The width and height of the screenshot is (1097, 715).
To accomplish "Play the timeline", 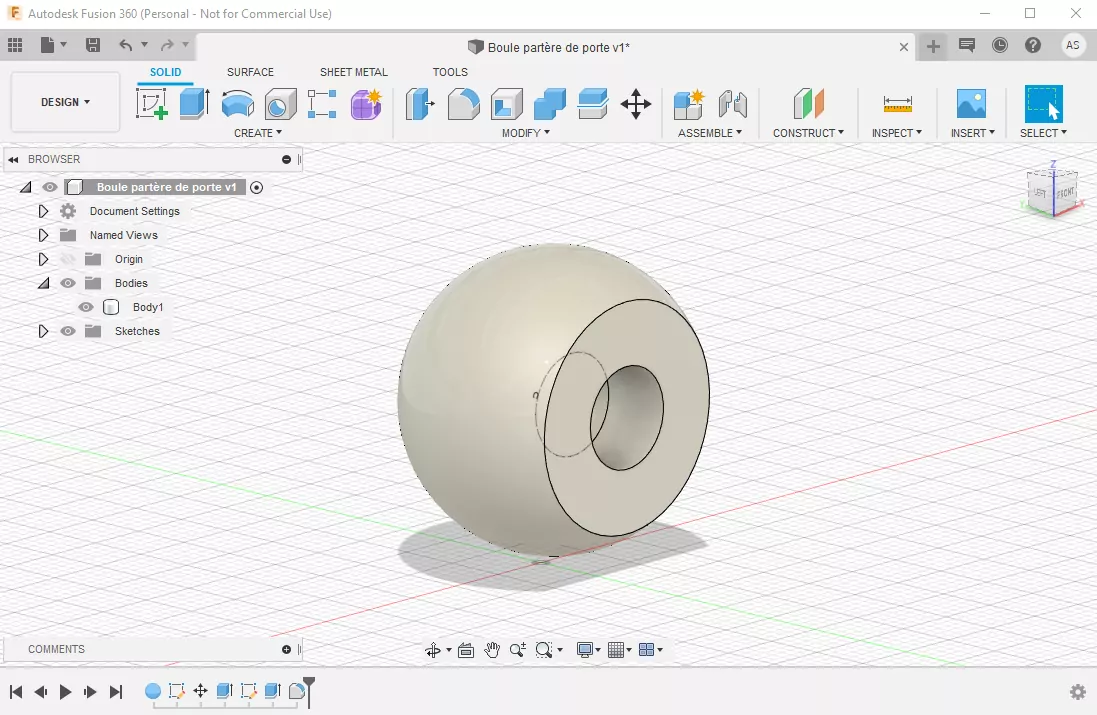I will 65,693.
